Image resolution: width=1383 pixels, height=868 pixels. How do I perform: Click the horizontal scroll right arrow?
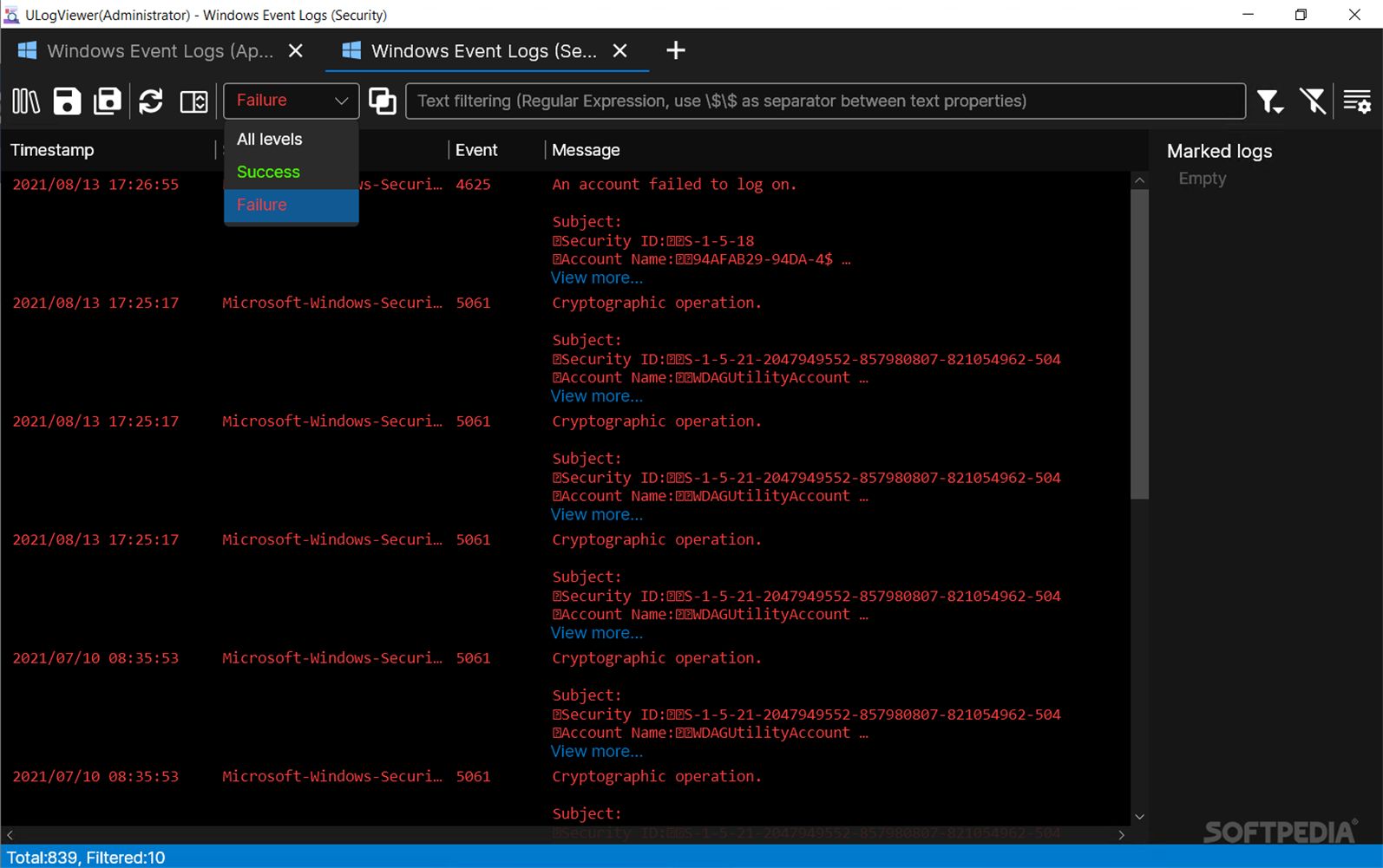tap(1121, 835)
